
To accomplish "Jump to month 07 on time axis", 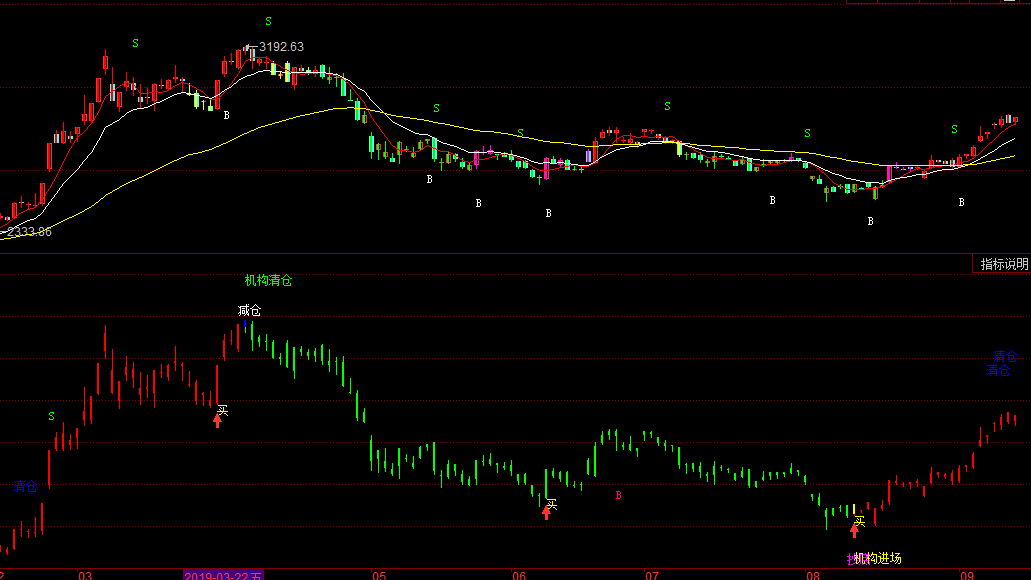I will point(652,575).
